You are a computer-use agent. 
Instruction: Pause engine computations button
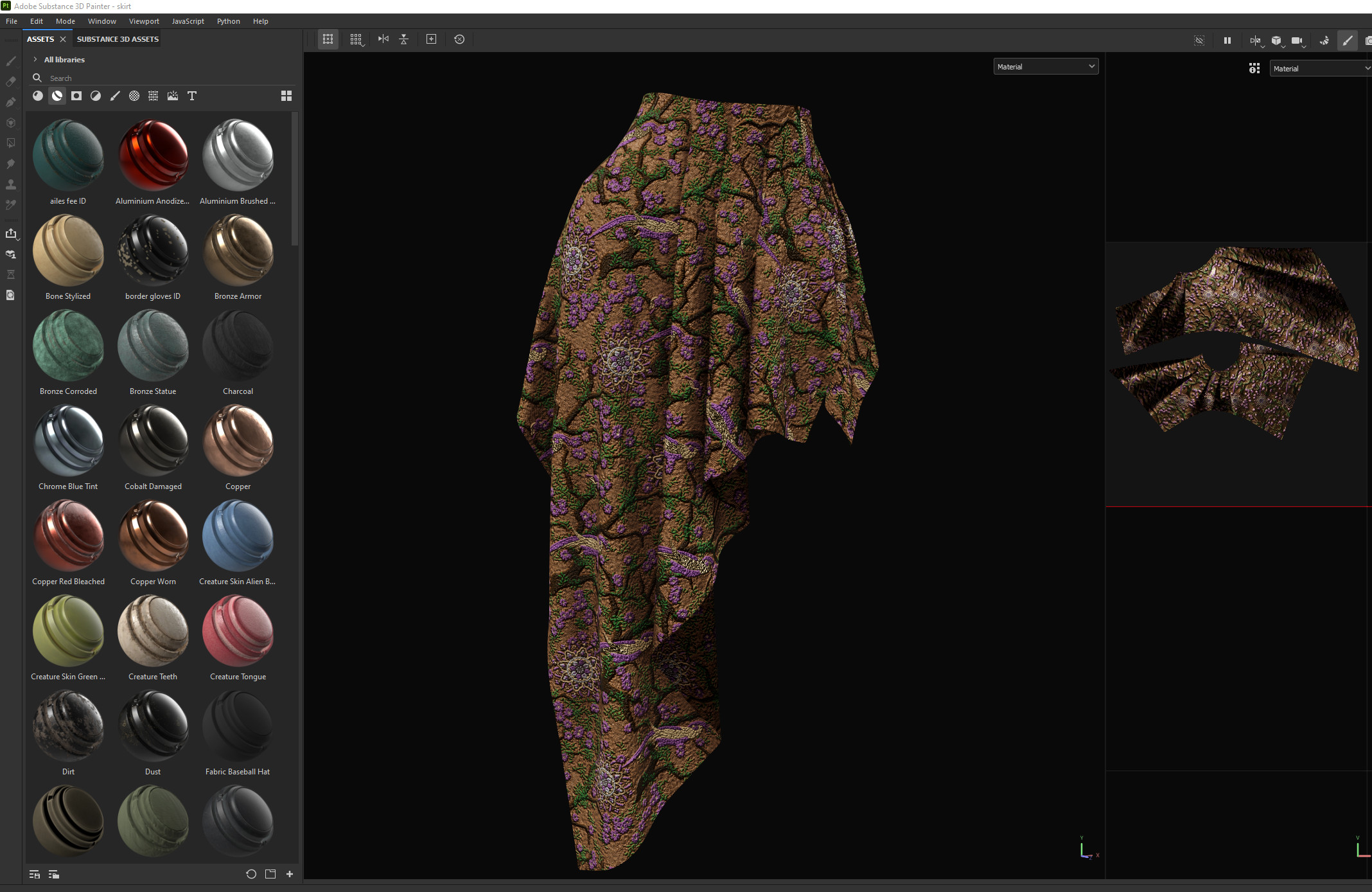(1227, 40)
